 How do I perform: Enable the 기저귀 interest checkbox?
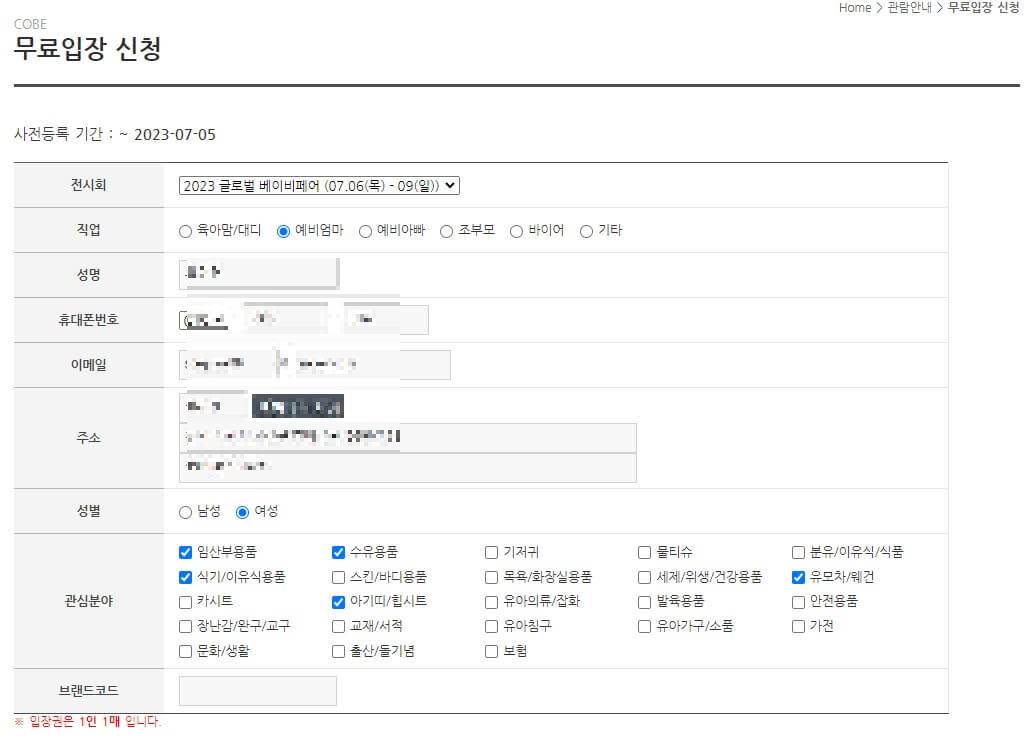(490, 551)
